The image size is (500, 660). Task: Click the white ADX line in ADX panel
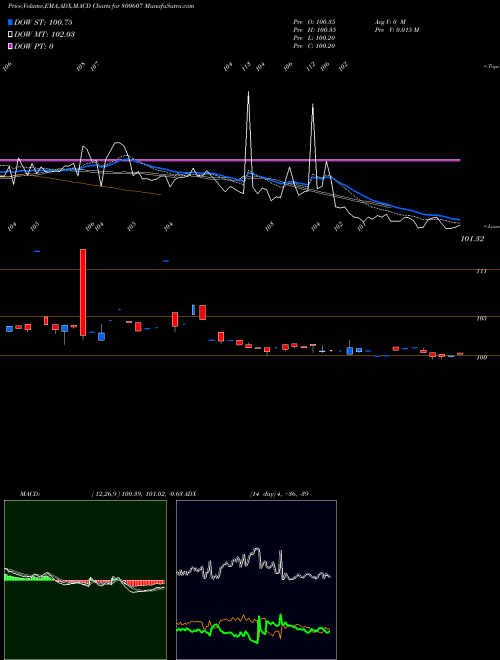pyautogui.click(x=253, y=564)
